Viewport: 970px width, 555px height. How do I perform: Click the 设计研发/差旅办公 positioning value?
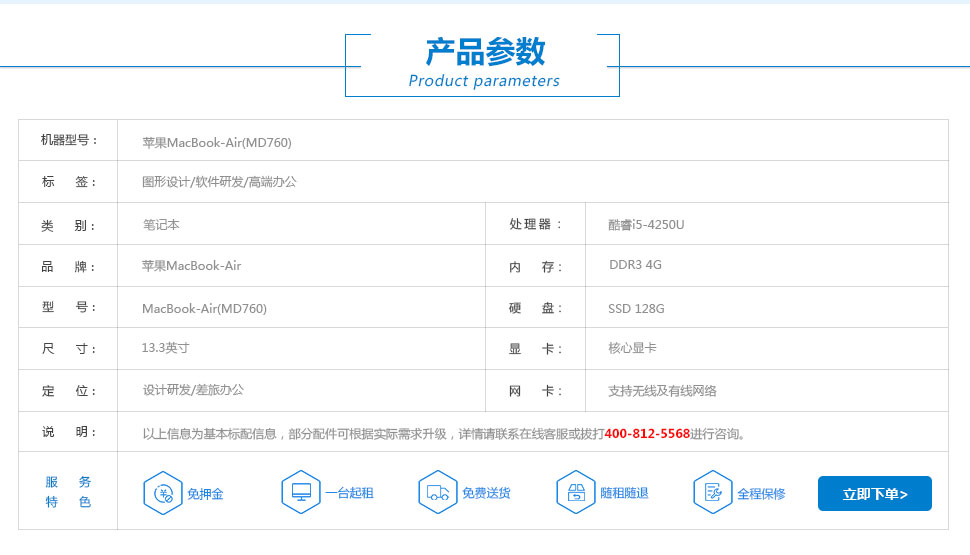point(193,390)
